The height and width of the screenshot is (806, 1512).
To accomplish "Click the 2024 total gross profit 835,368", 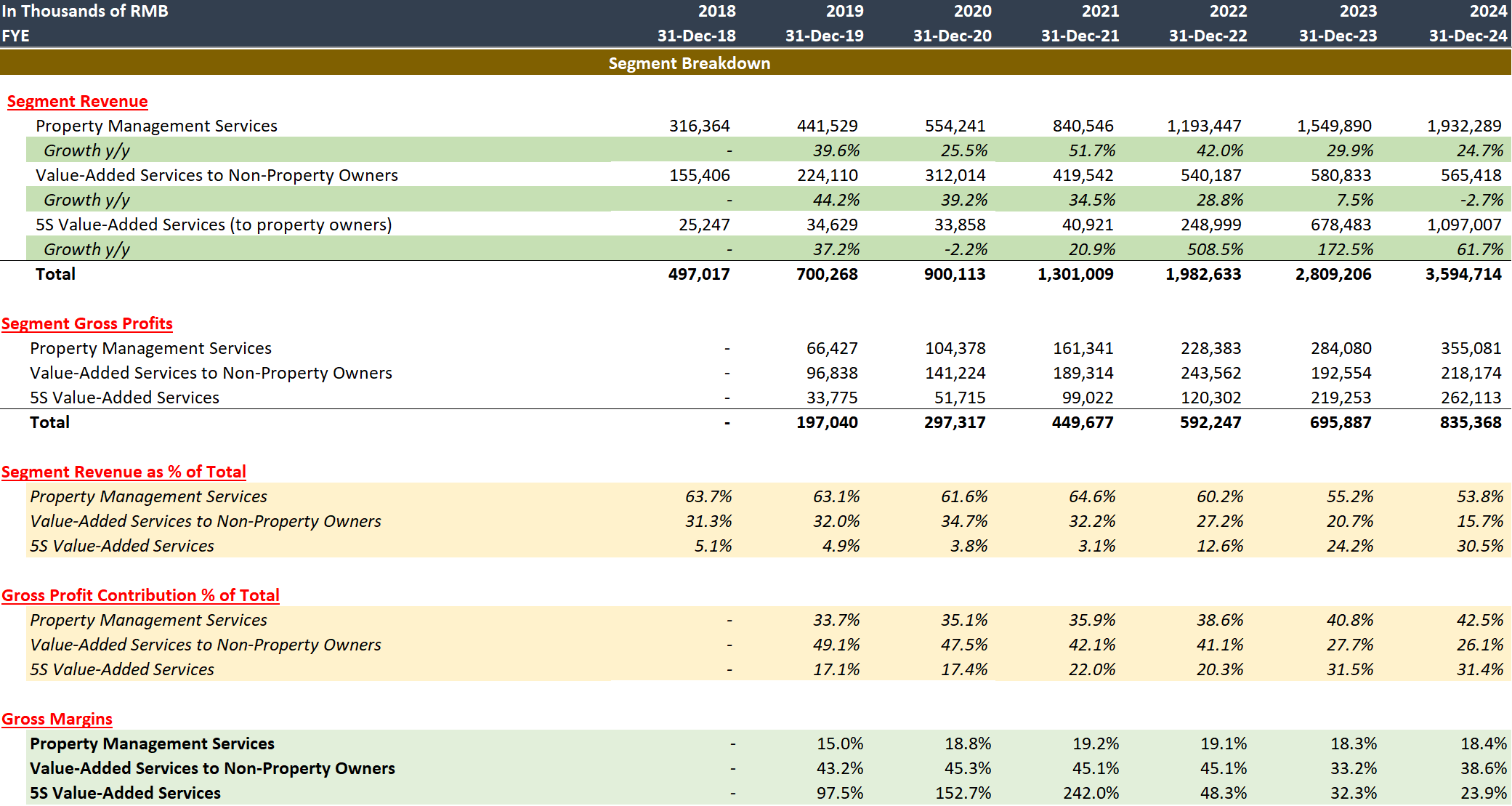I will click(1470, 423).
